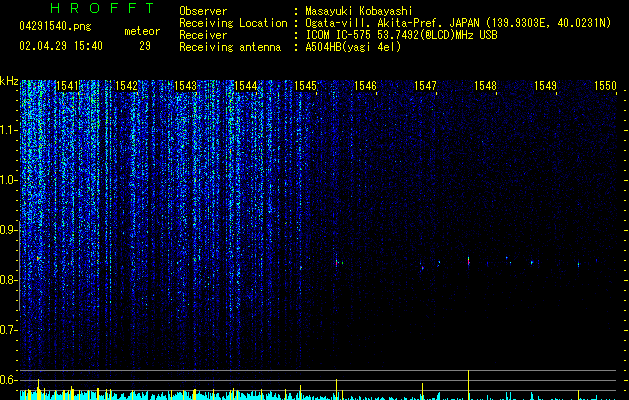
Task: Click the meteor count value 29
Action: pyautogui.click(x=145, y=46)
